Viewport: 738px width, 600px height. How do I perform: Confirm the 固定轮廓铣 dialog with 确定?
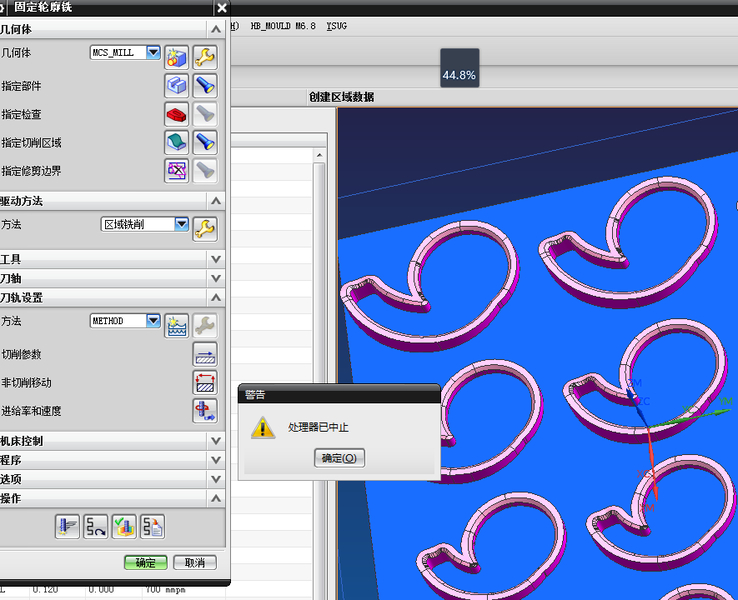[x=146, y=562]
